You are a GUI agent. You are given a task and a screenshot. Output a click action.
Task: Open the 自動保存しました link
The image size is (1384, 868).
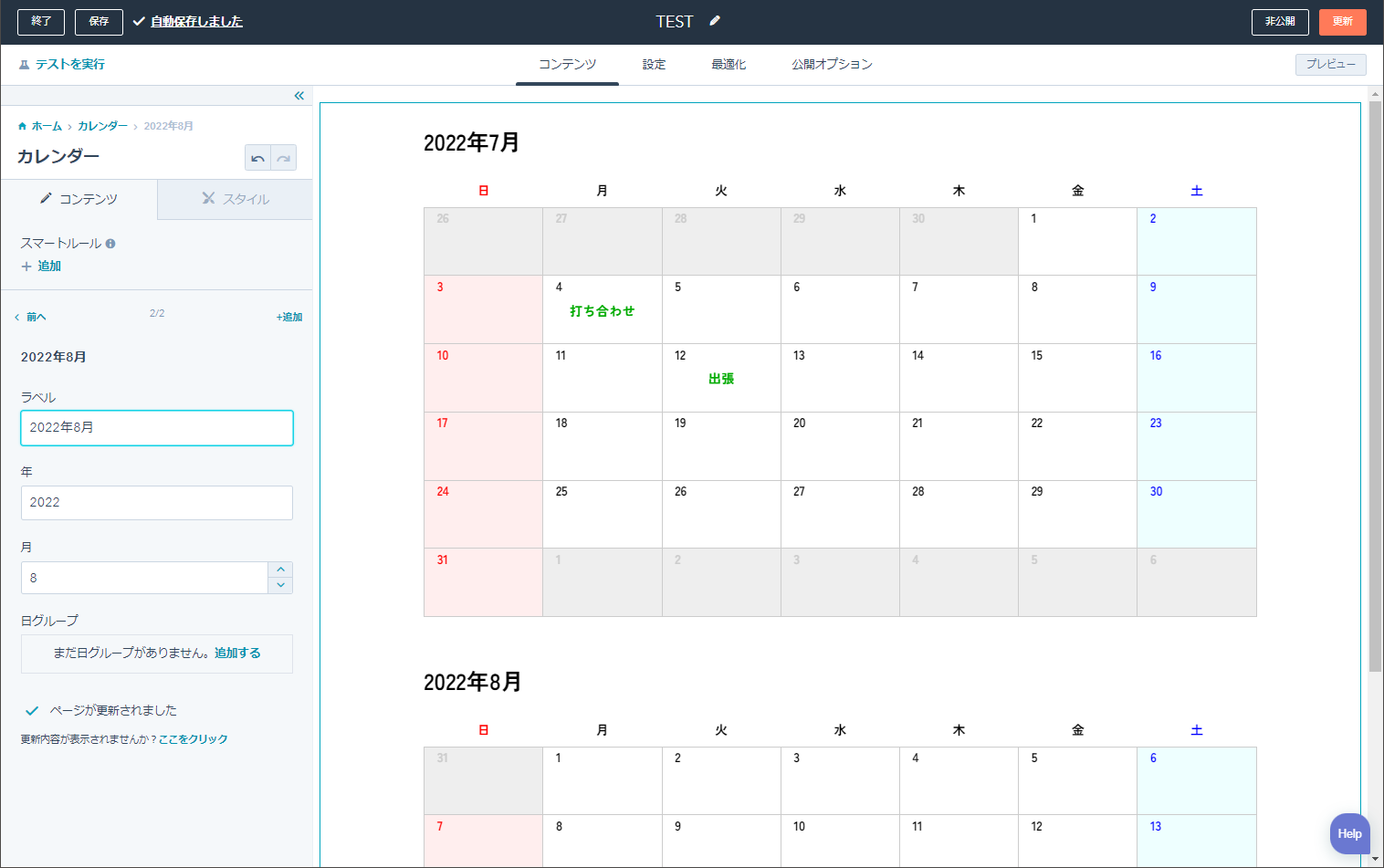pos(196,21)
